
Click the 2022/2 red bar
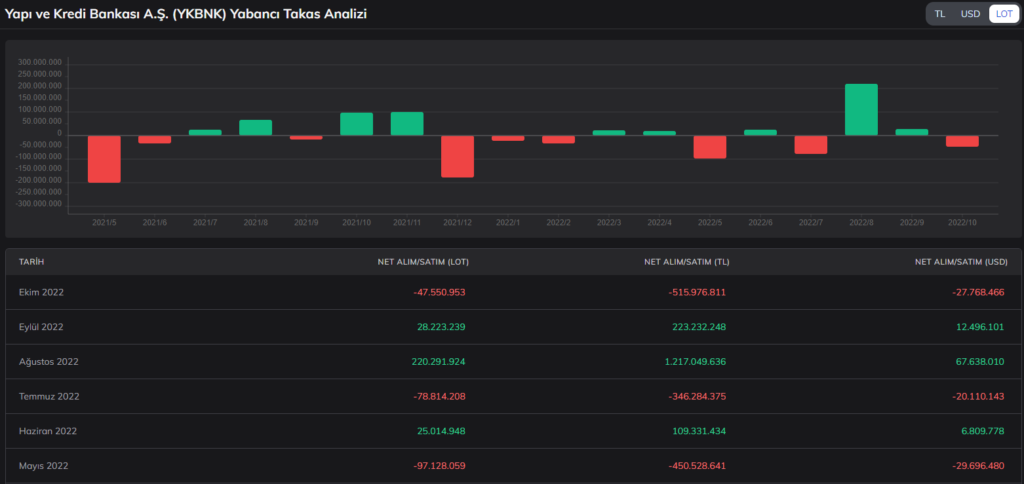[558, 139]
